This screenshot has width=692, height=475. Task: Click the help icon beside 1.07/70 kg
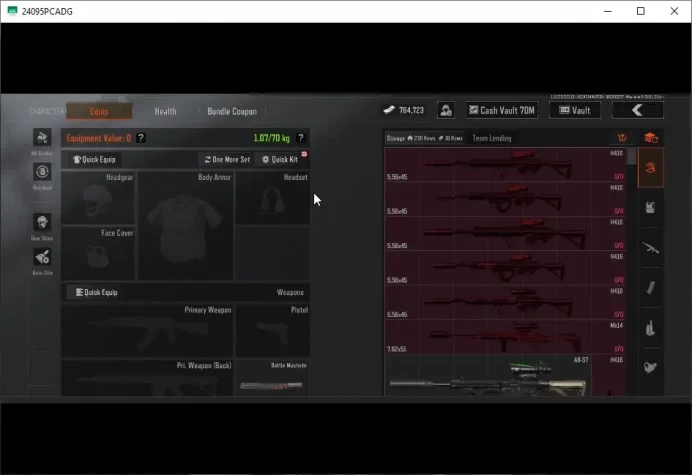[x=301, y=138]
